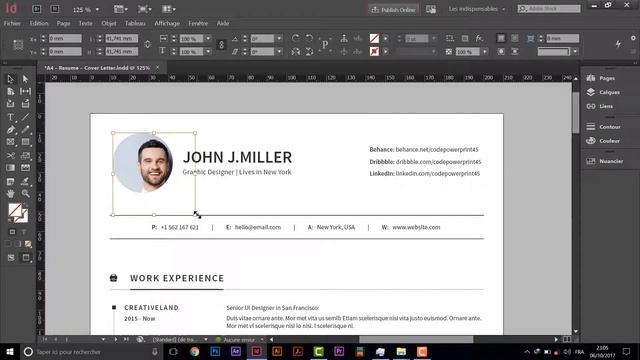Switch to Normal view mode
The image size is (640, 360).
11,258
